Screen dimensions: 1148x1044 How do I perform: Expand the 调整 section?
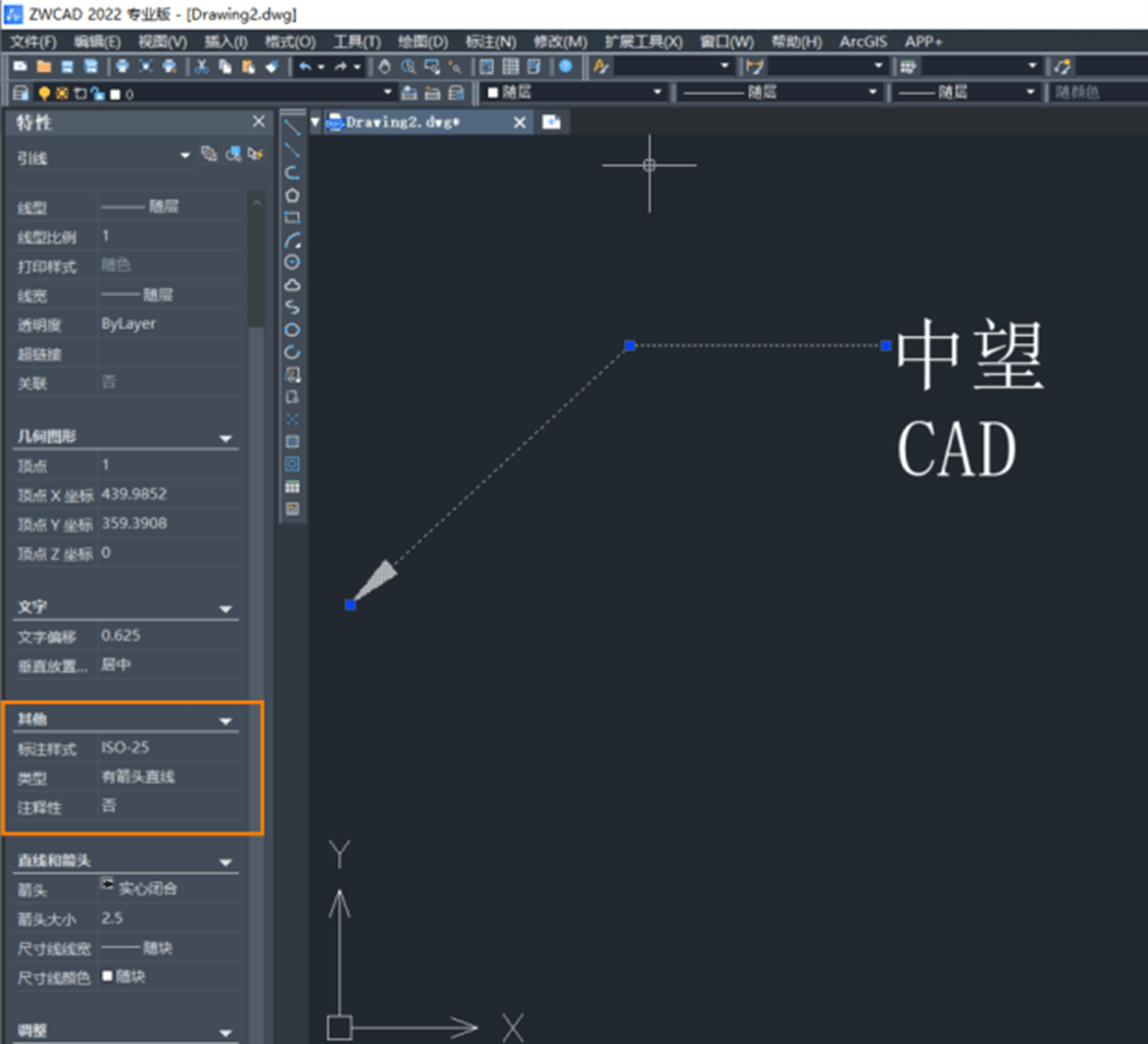pyautogui.click(x=226, y=1032)
